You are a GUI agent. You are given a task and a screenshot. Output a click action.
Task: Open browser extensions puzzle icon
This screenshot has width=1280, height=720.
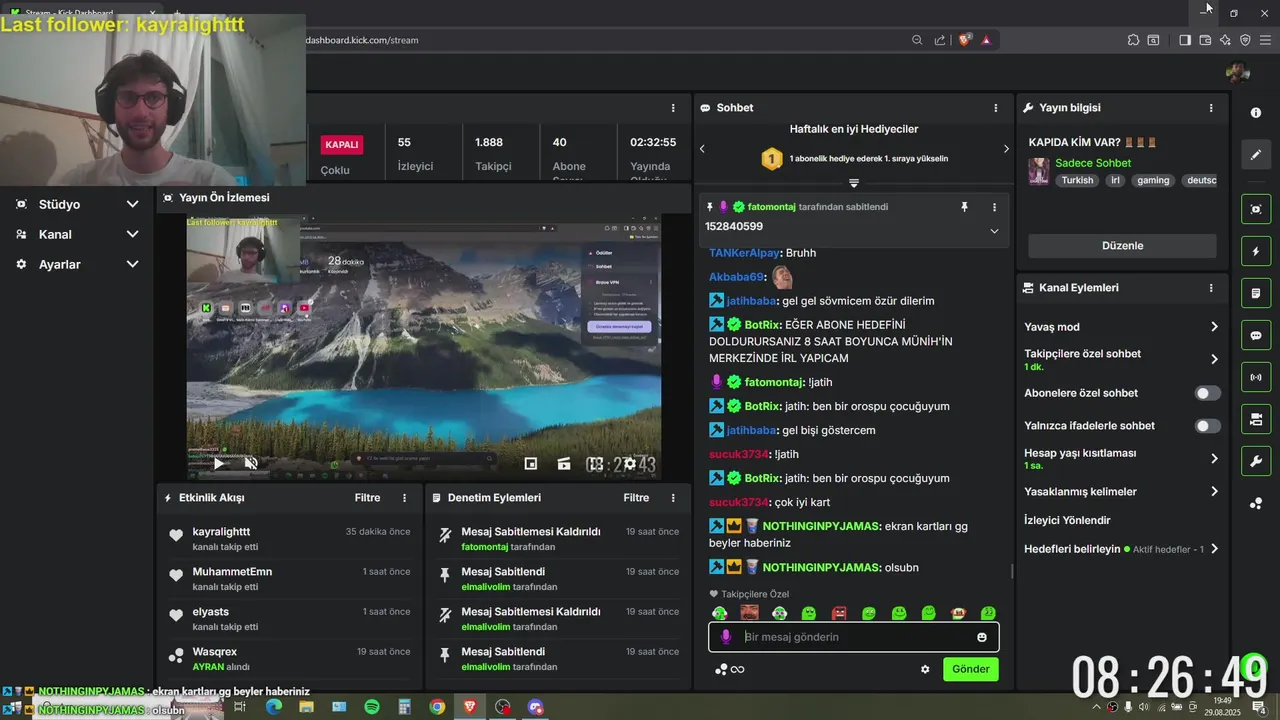click(1133, 40)
